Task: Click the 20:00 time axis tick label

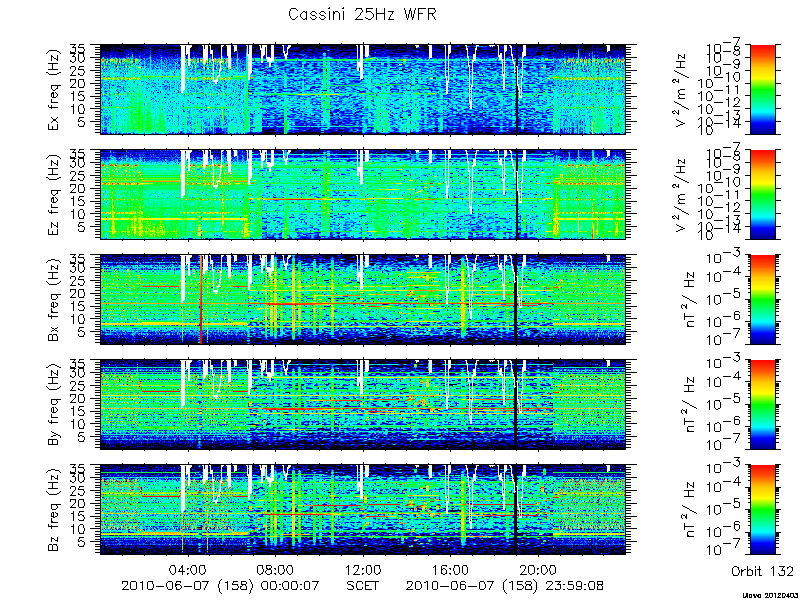Action: pyautogui.click(x=538, y=569)
